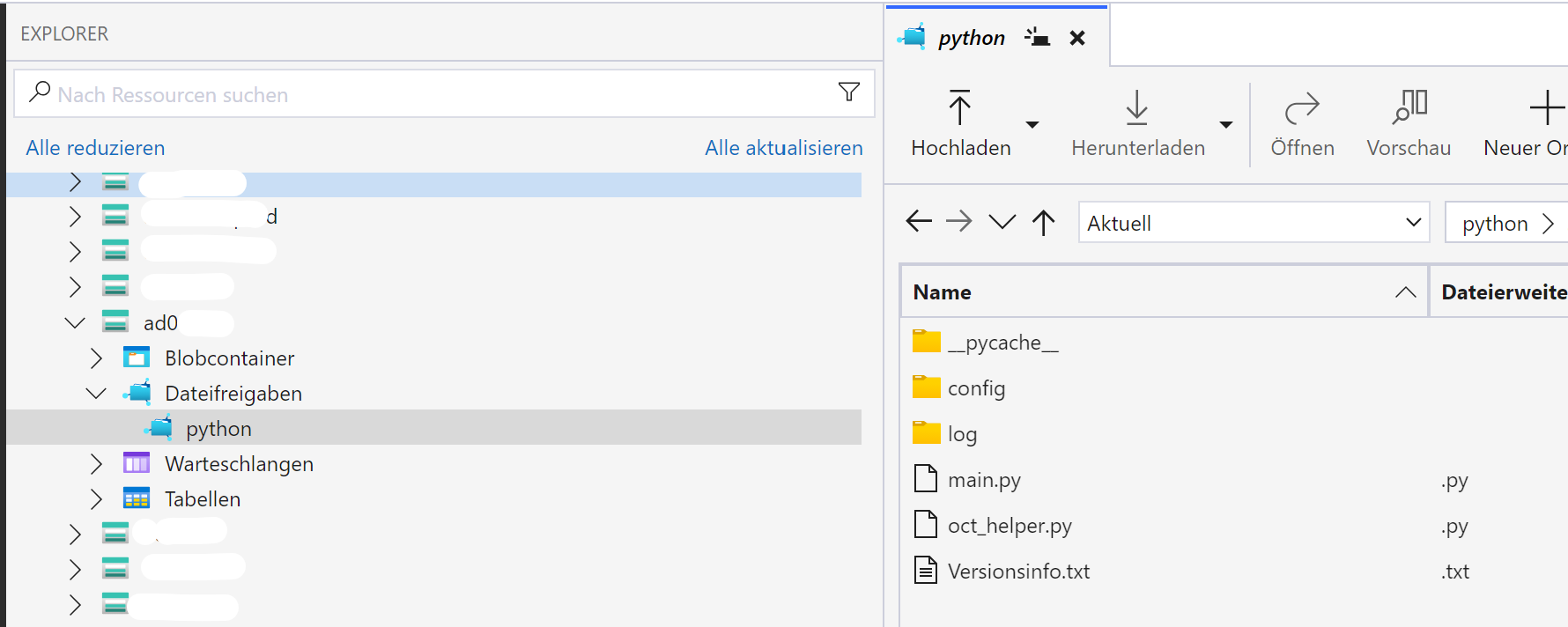This screenshot has height=627, width=1568.
Task: Sort by the Name column header
Action: click(x=942, y=292)
